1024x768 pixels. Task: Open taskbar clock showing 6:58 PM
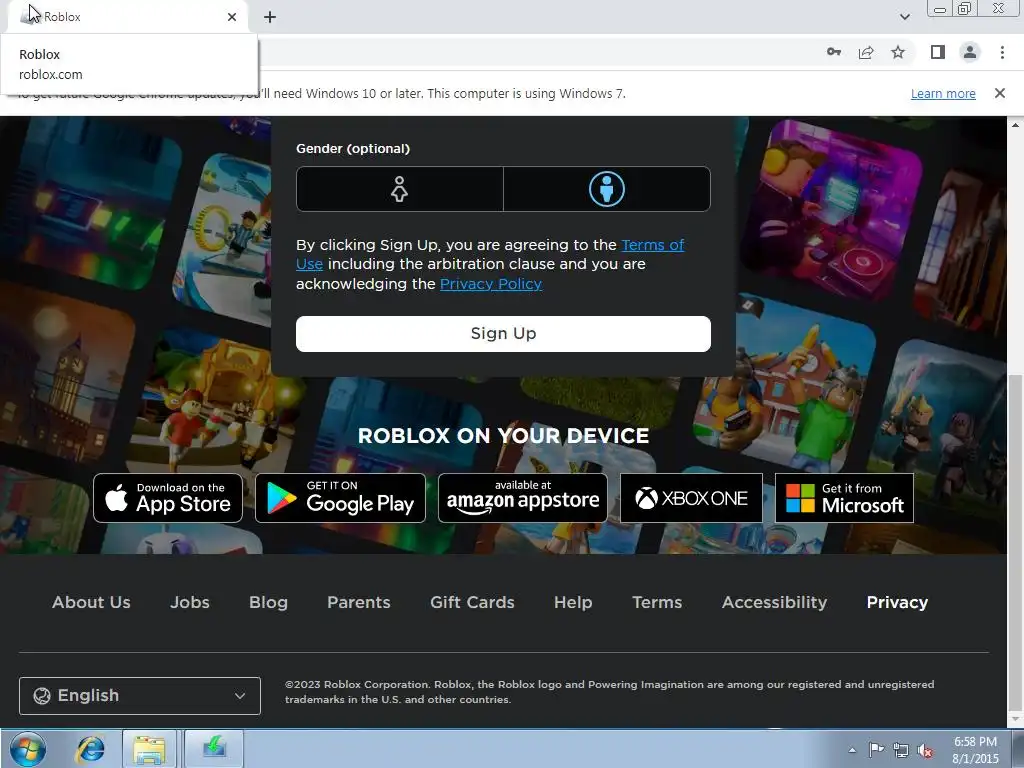975,750
